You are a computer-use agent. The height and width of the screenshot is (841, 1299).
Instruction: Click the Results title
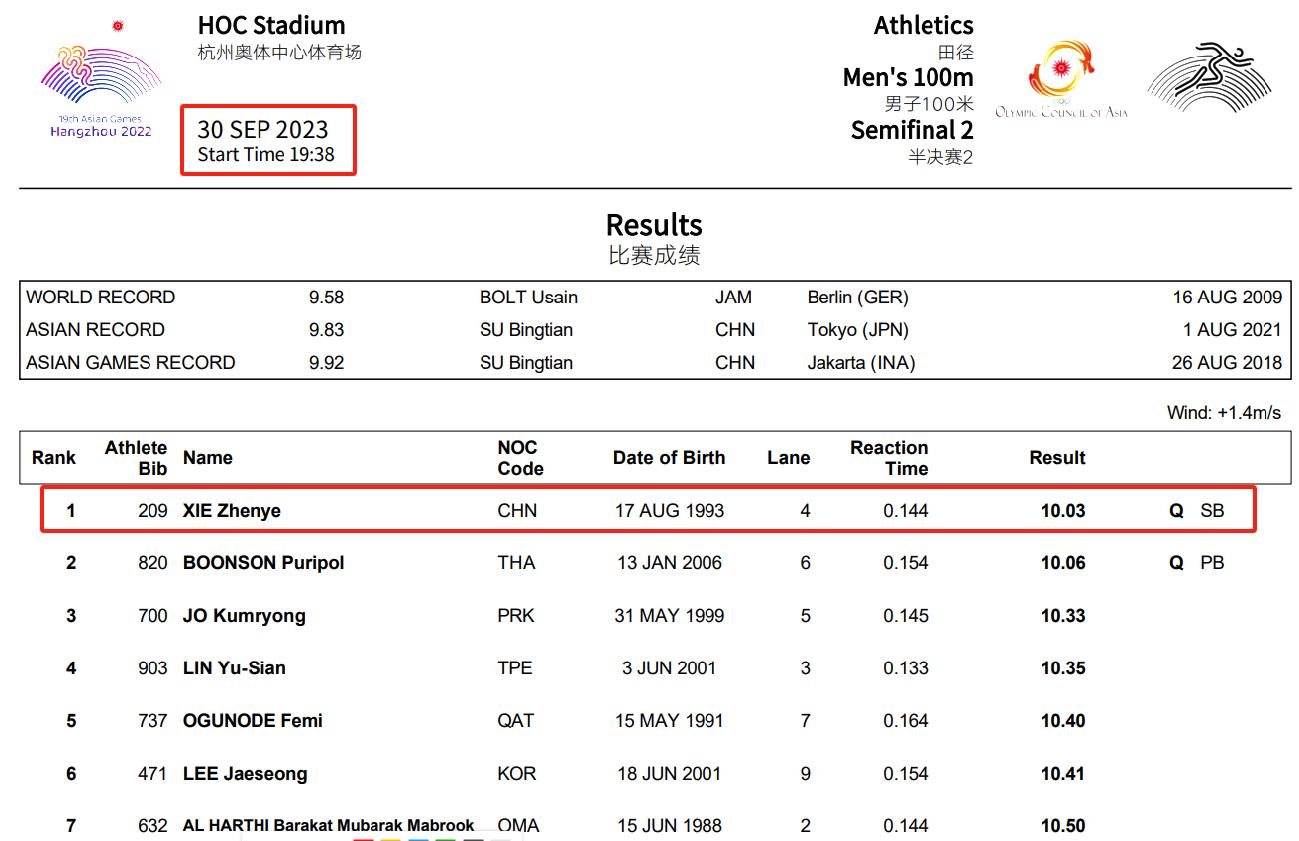[654, 224]
